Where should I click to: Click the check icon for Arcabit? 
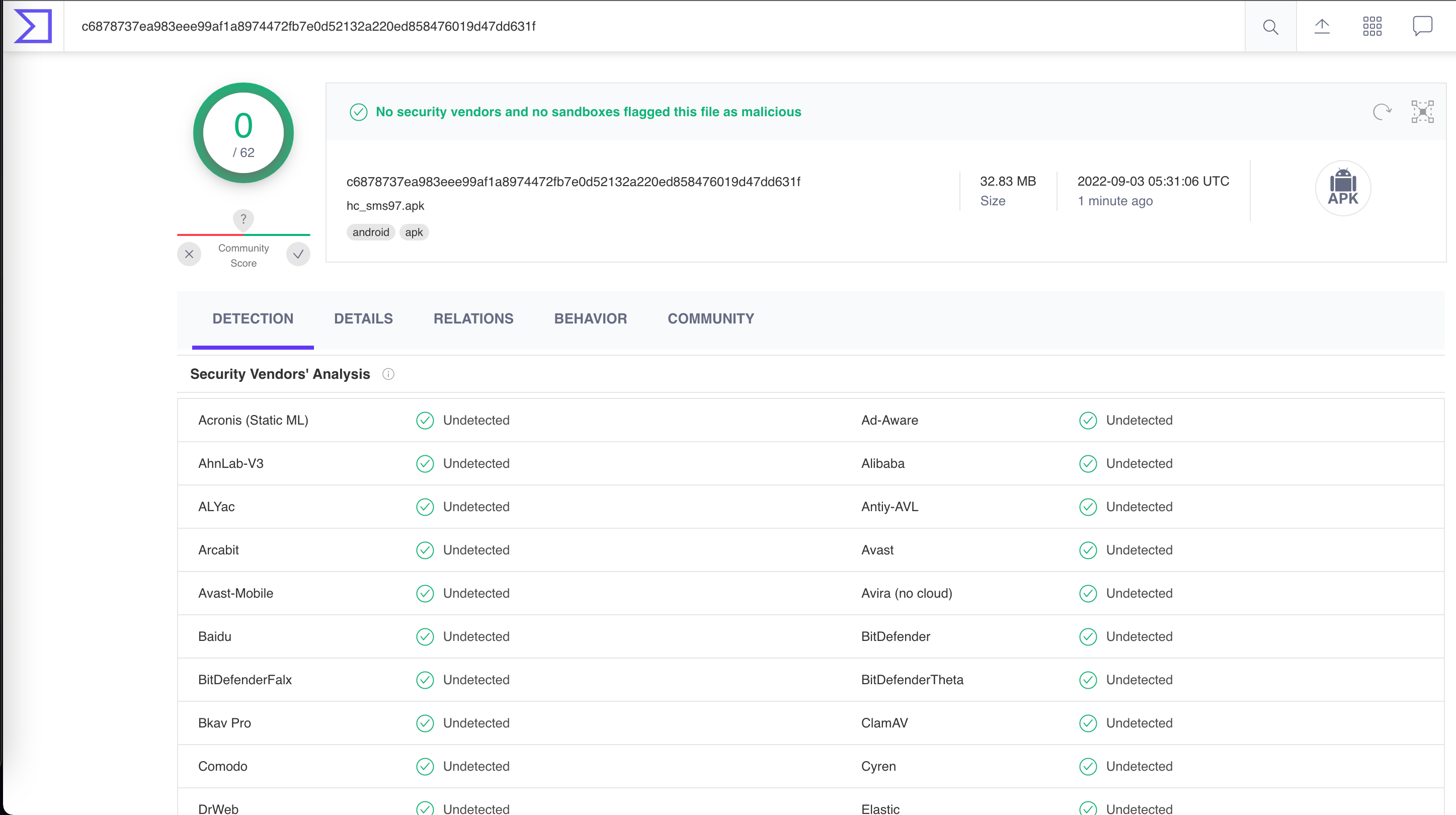(x=425, y=550)
